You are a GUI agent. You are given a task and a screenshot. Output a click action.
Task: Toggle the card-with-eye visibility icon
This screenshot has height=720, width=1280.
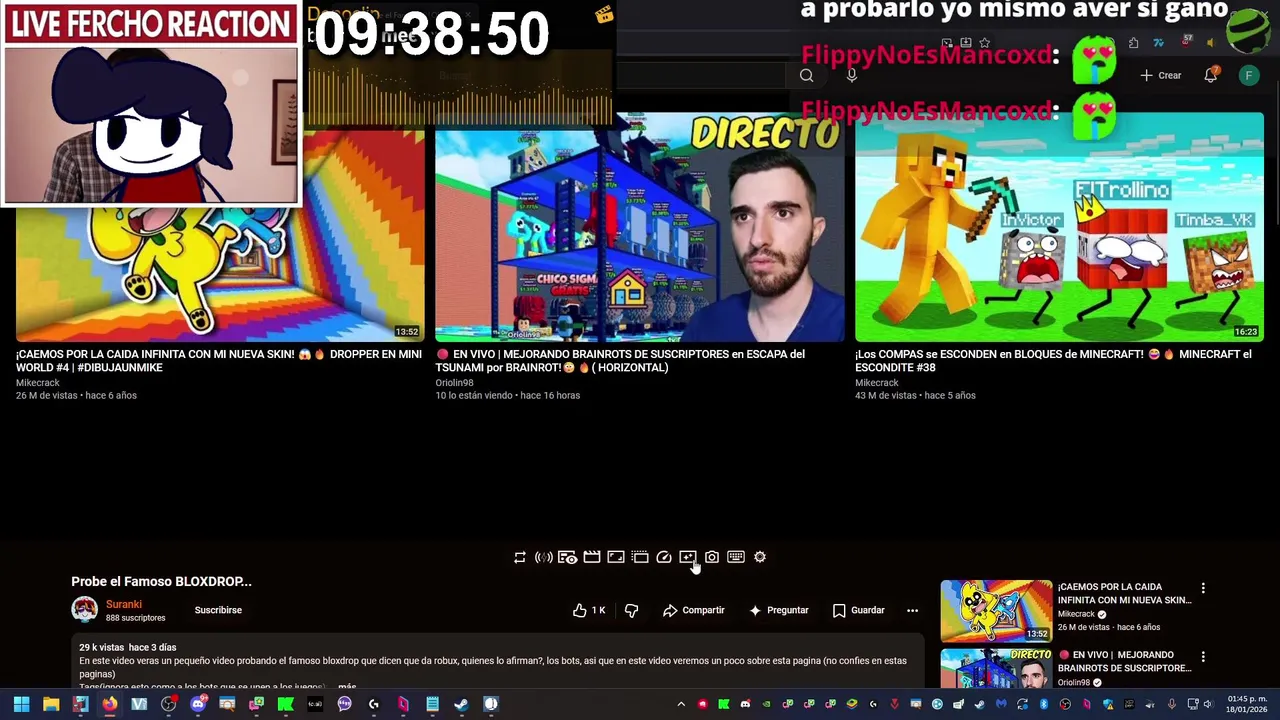pos(567,557)
